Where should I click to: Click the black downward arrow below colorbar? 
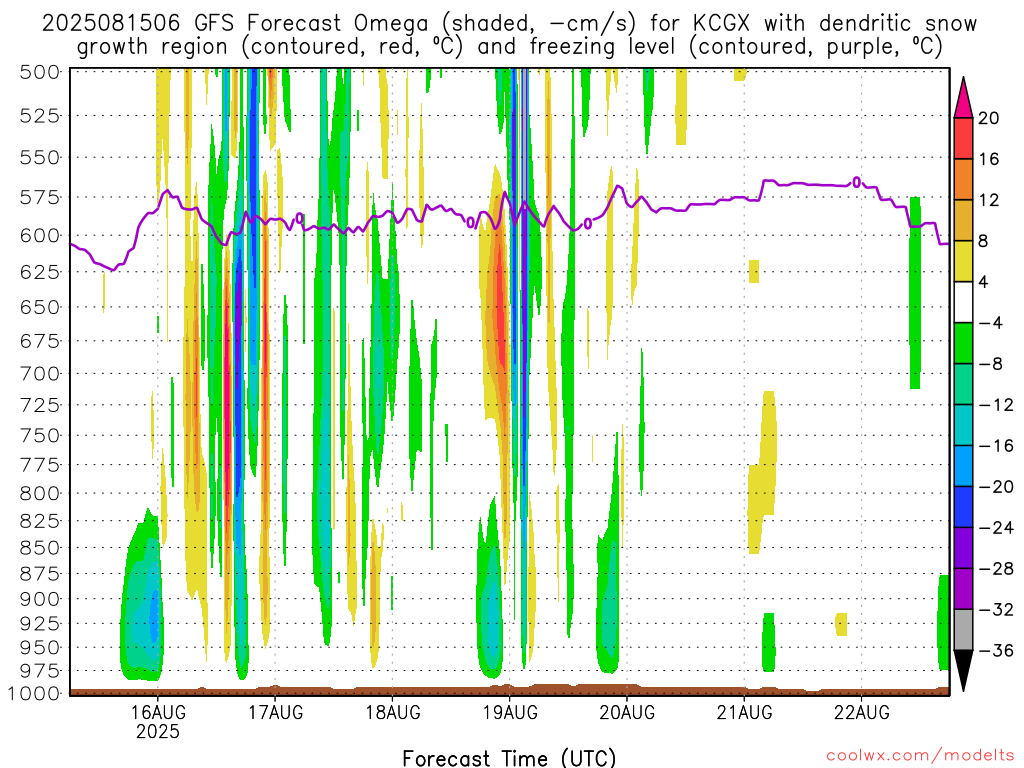click(x=963, y=671)
